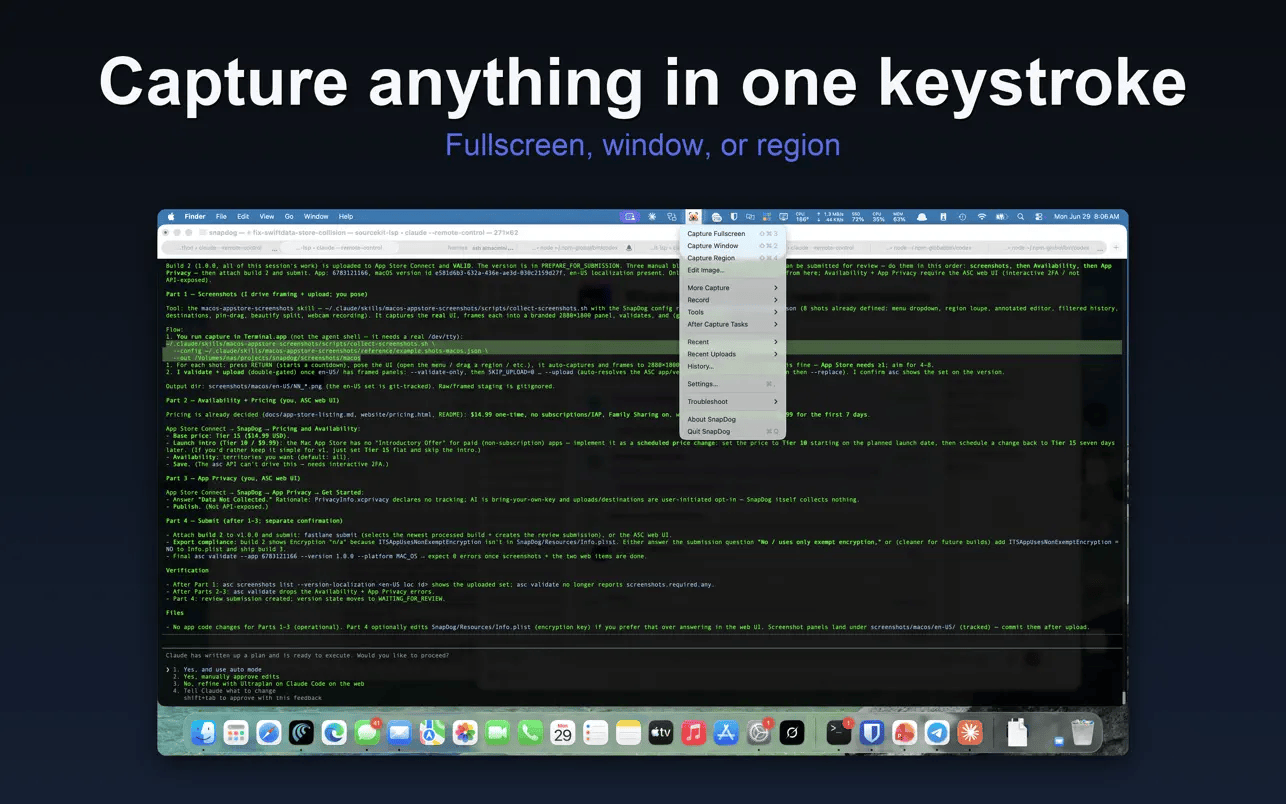1286x804 pixels.
Task: Expand the Troubleshoot submenu
Action: click(x=732, y=401)
